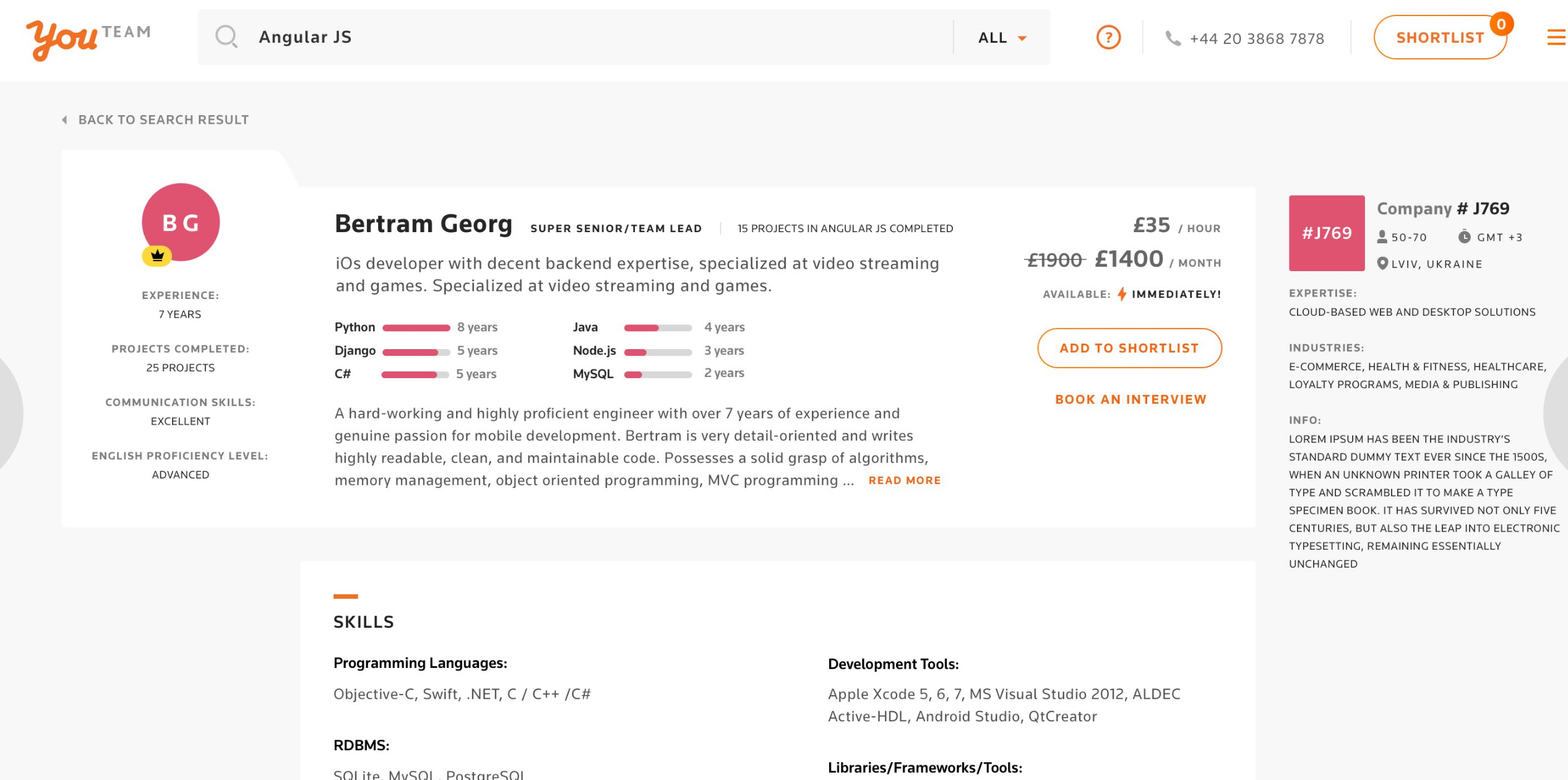1568x780 pixels.
Task: Click the 'EXCELLENT' communication value
Action: point(181,421)
